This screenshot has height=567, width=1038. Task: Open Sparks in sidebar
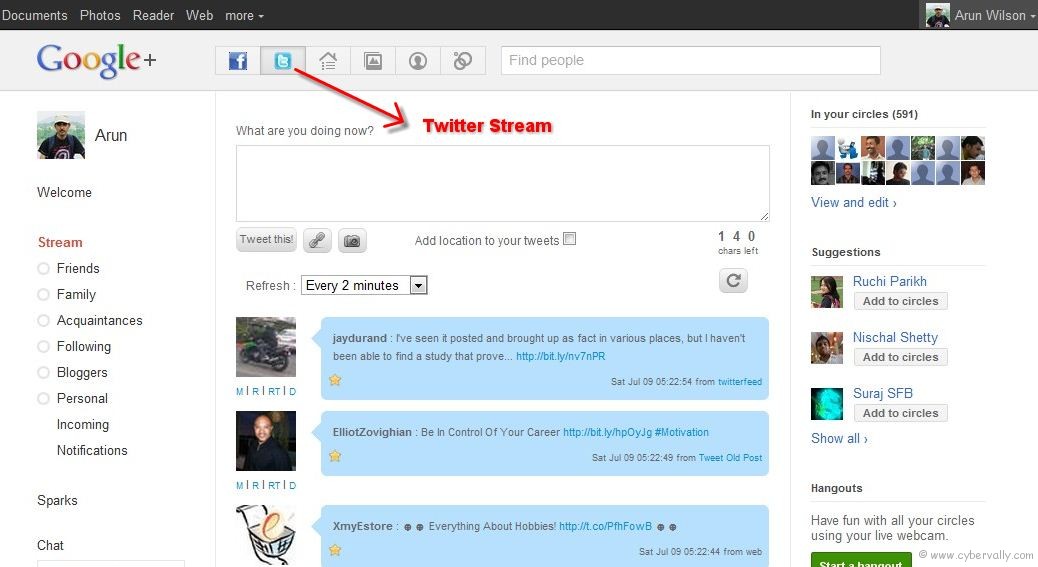(x=57, y=501)
